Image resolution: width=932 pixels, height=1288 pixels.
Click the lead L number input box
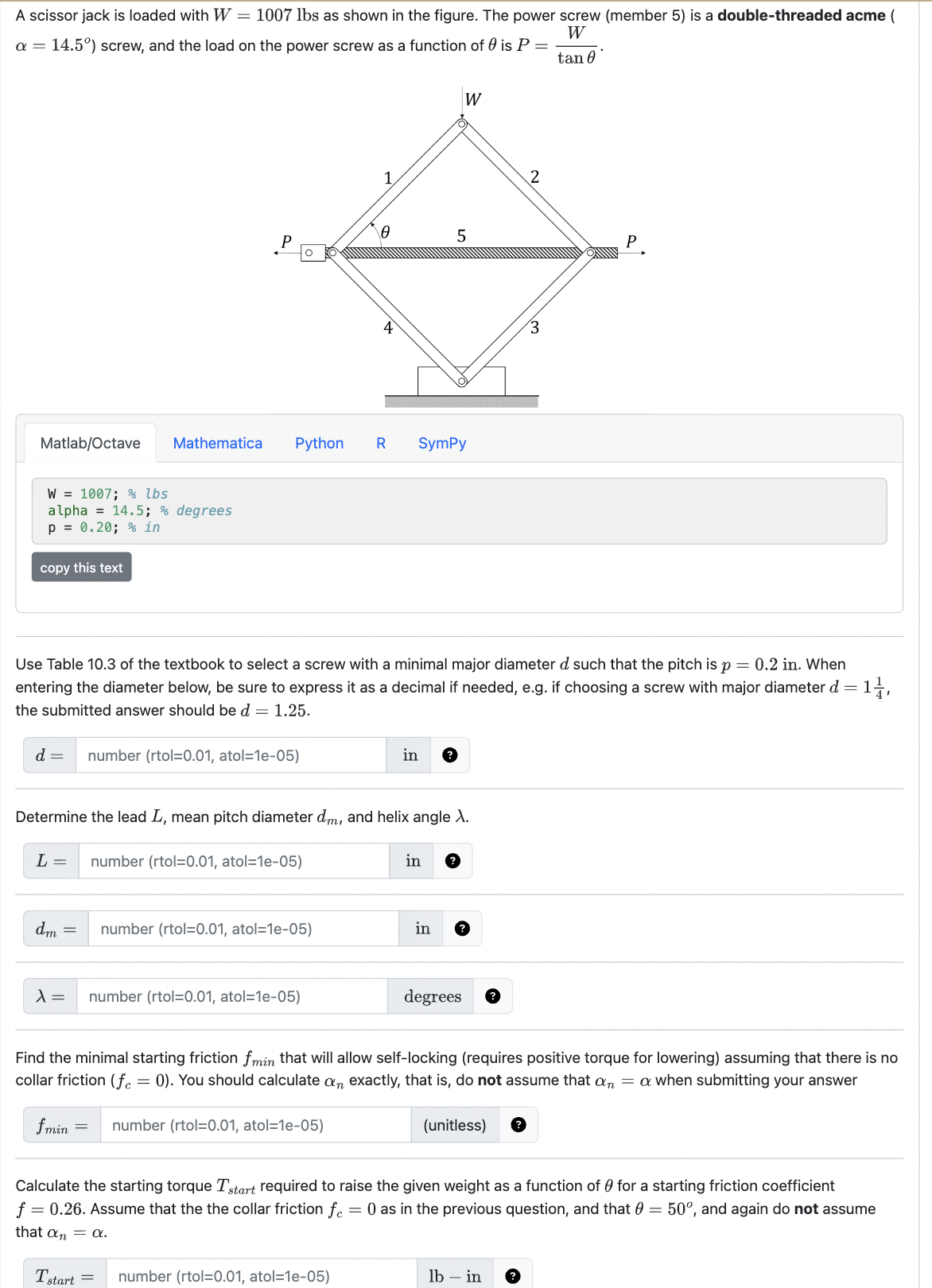click(x=235, y=860)
